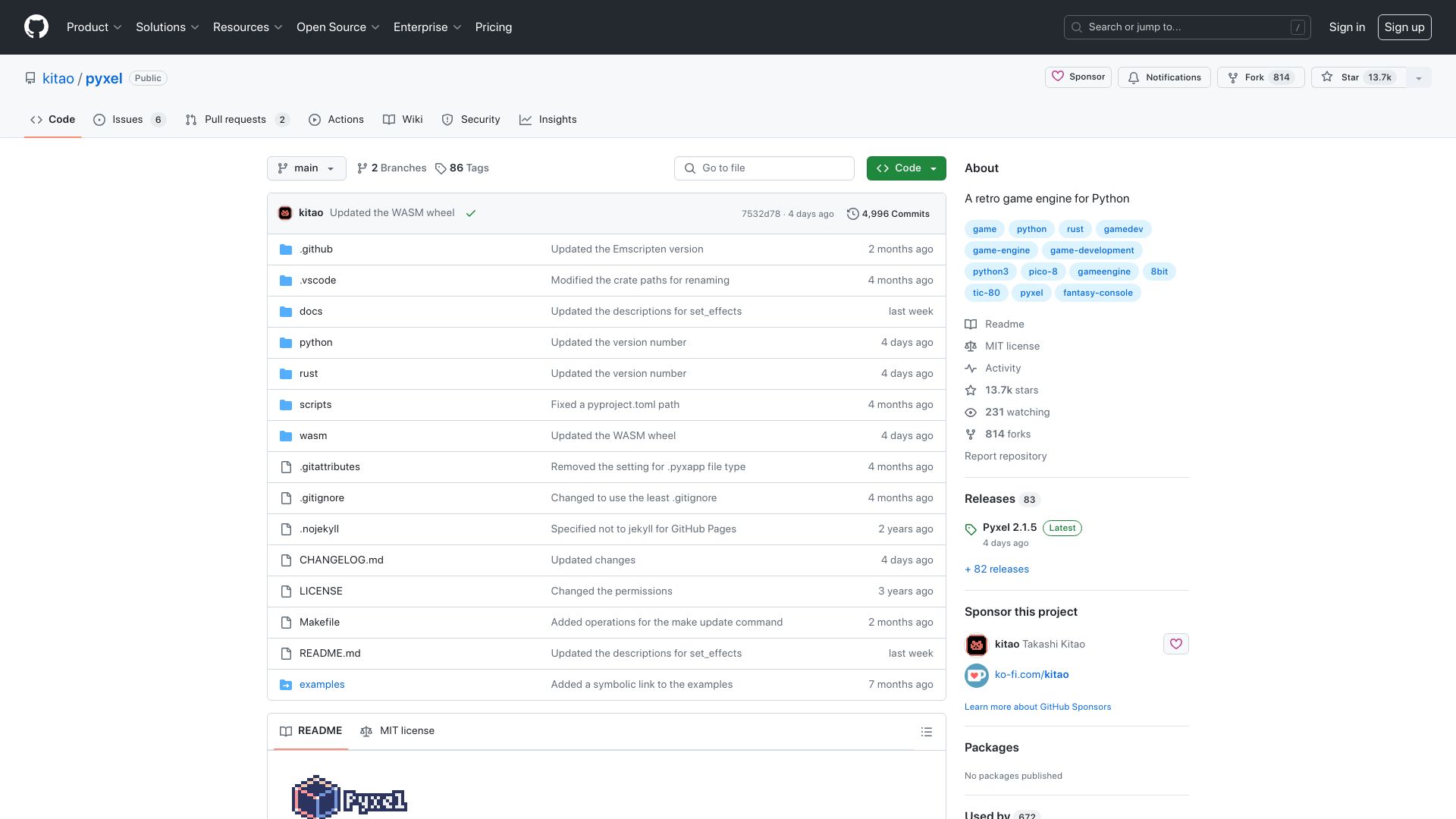
Task: Click the commit history clock icon
Action: (852, 214)
